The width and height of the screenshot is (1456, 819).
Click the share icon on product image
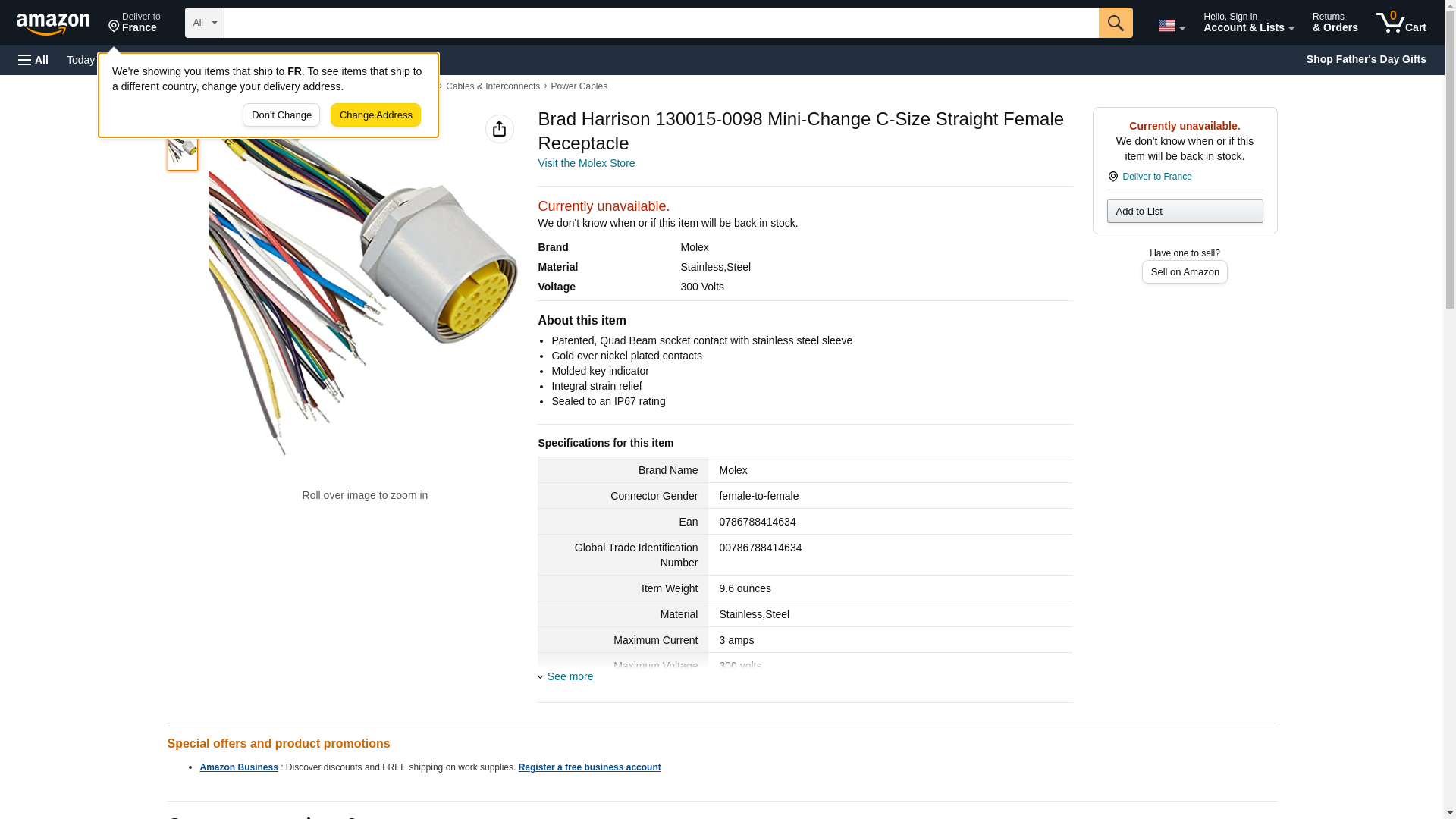pos(499,129)
